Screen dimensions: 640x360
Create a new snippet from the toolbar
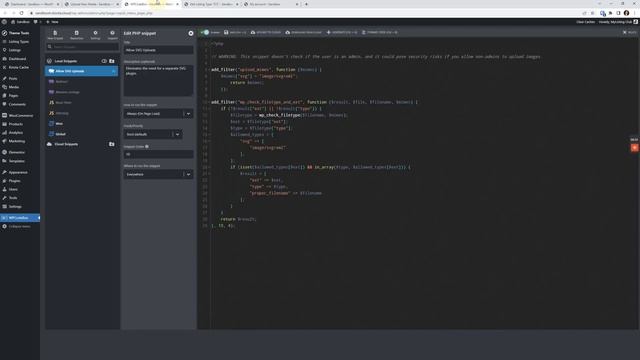click(55, 35)
